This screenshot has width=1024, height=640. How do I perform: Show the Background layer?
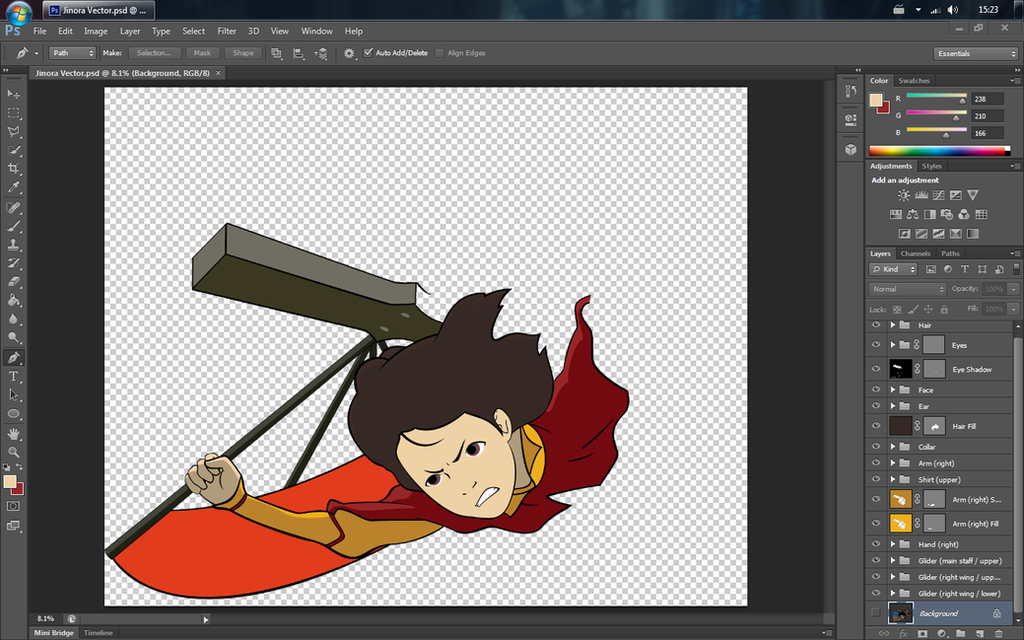coord(876,613)
